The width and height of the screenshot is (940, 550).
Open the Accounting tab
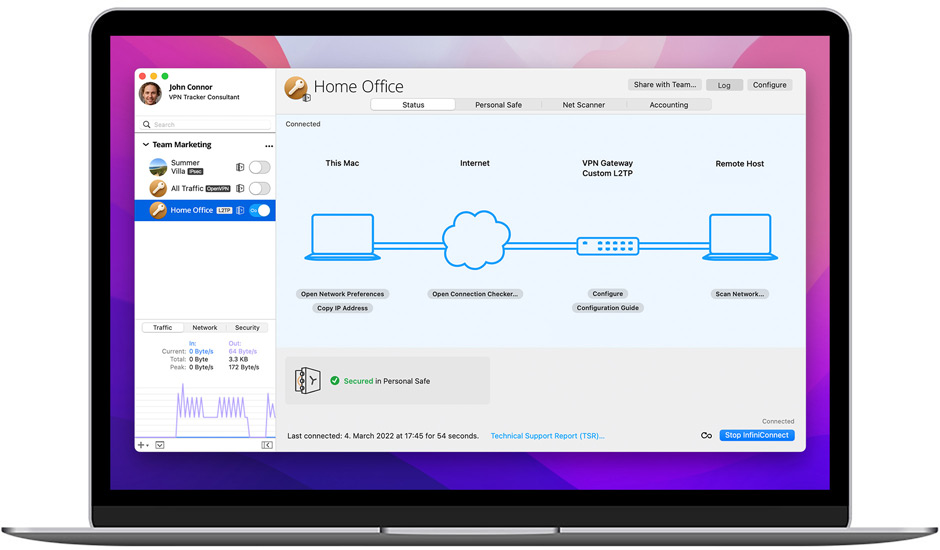point(668,105)
